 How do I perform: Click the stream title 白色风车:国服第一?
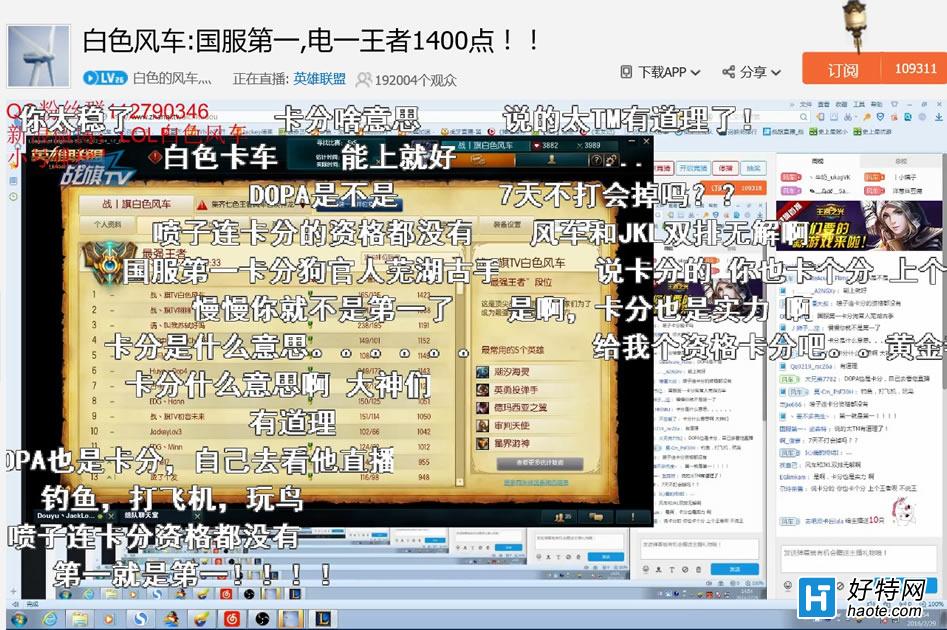click(311, 41)
